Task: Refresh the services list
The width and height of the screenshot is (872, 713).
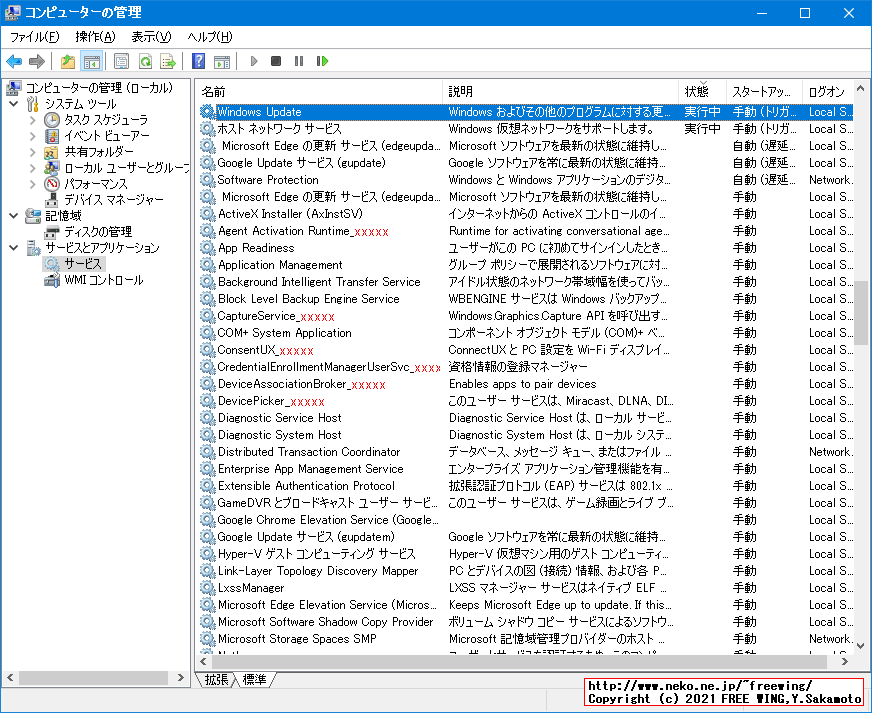Action: coord(146,61)
